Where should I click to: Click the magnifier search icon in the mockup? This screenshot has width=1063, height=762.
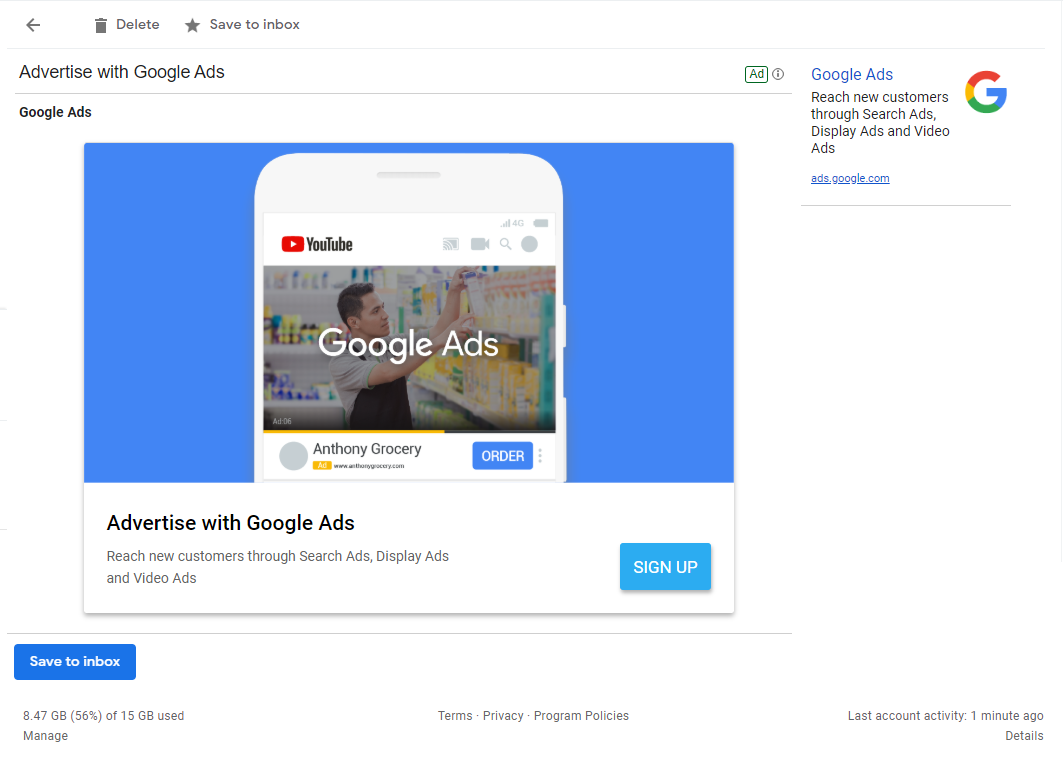[506, 244]
